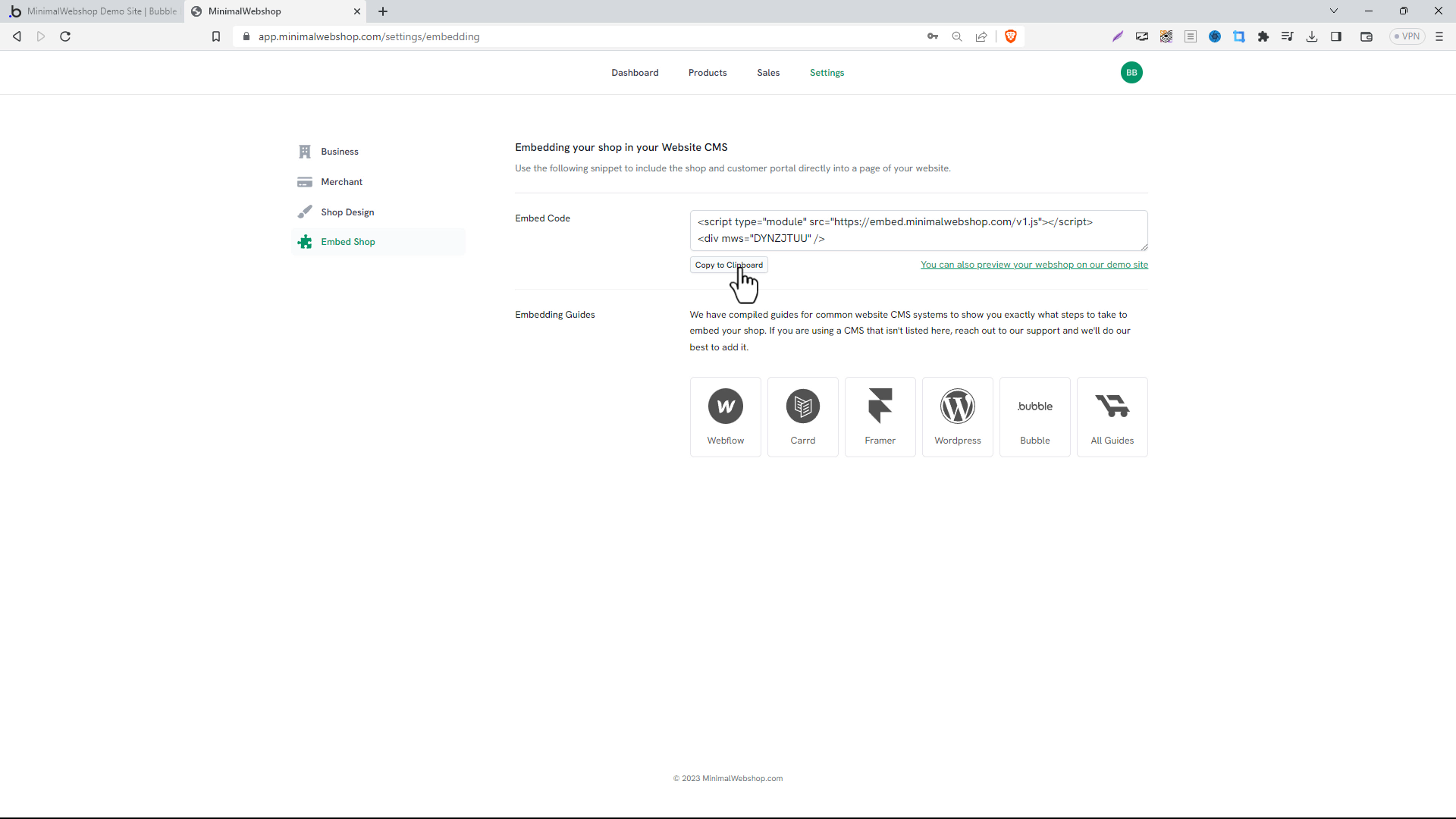Click the Business settings icon
The image size is (1456, 819).
tap(305, 151)
